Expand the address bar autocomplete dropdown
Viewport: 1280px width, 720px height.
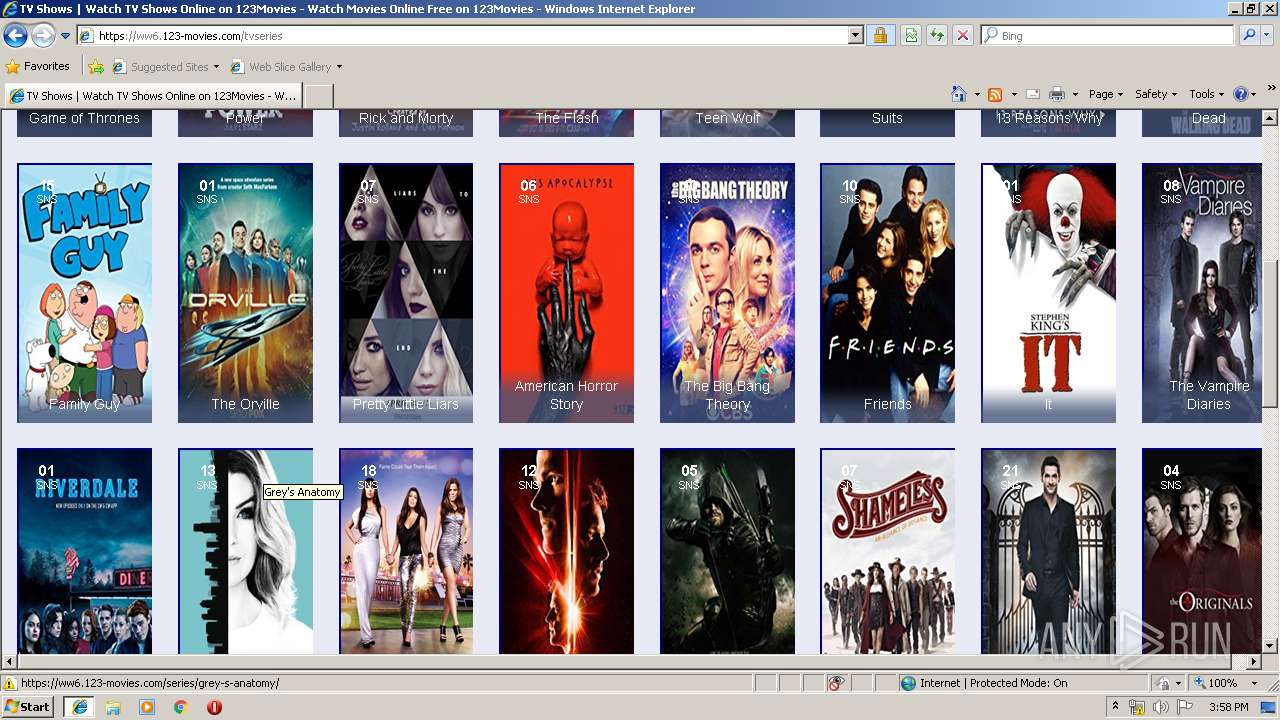point(855,35)
